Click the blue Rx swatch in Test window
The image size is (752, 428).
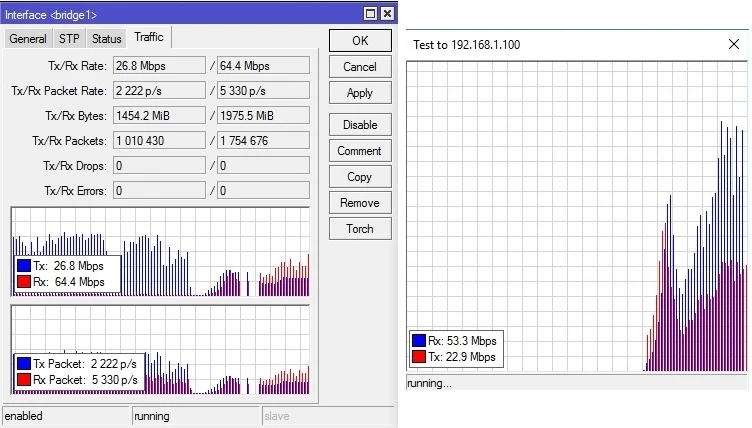[x=419, y=341]
